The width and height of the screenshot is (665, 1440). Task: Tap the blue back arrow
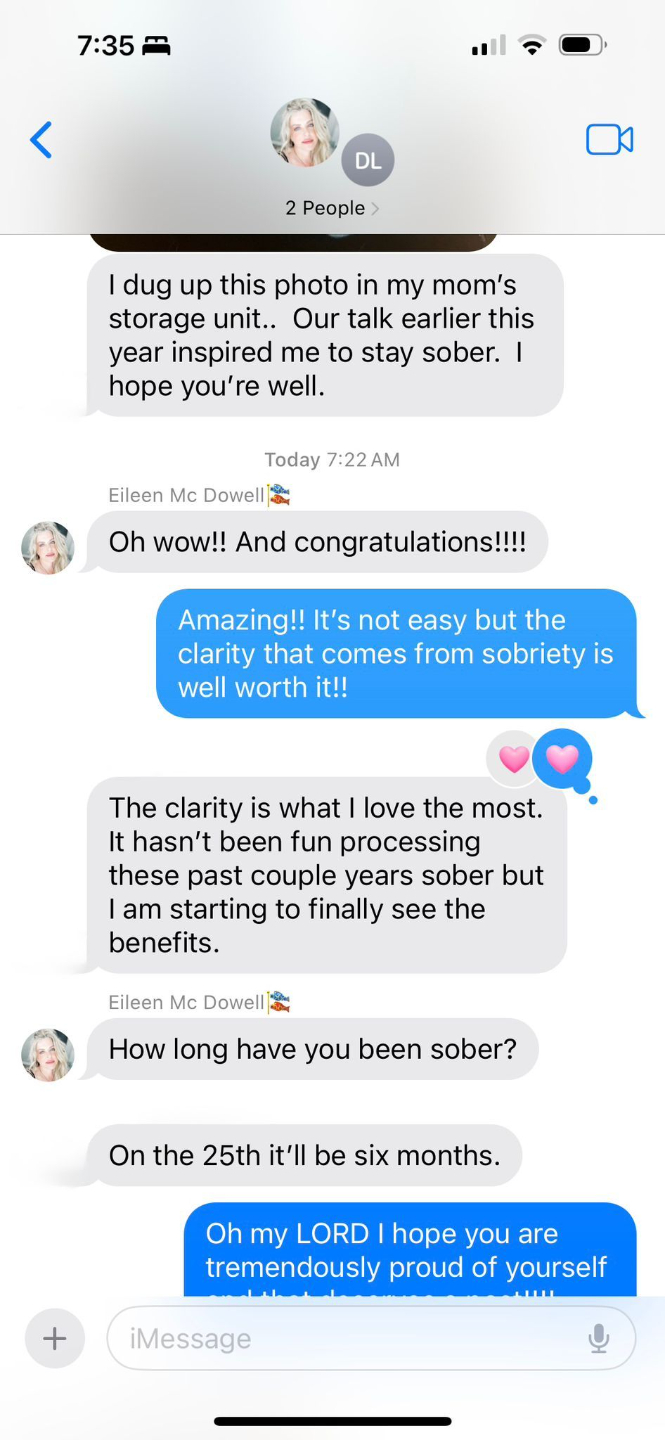(41, 140)
